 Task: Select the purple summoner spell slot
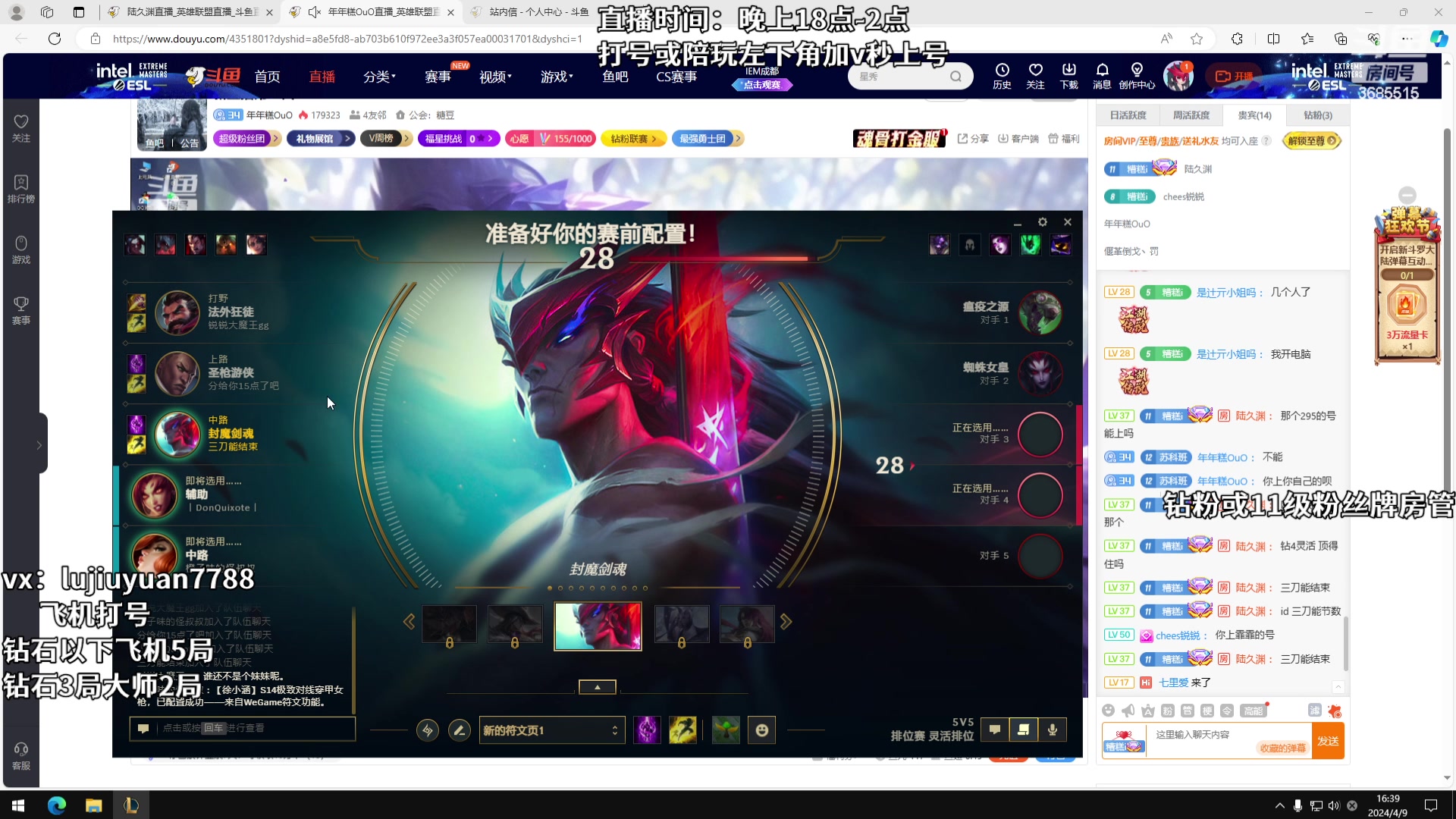647,730
